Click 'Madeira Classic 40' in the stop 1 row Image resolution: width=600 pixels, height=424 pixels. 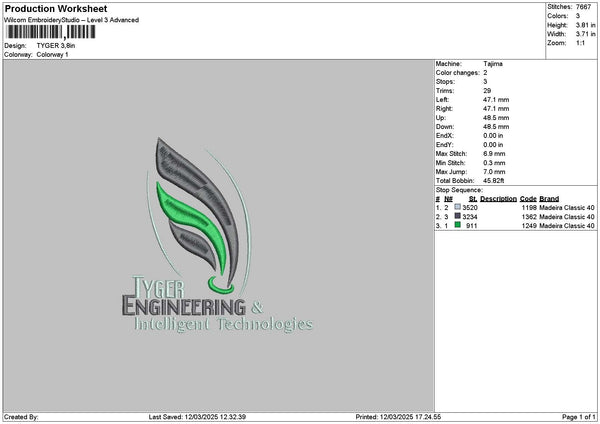[567, 208]
